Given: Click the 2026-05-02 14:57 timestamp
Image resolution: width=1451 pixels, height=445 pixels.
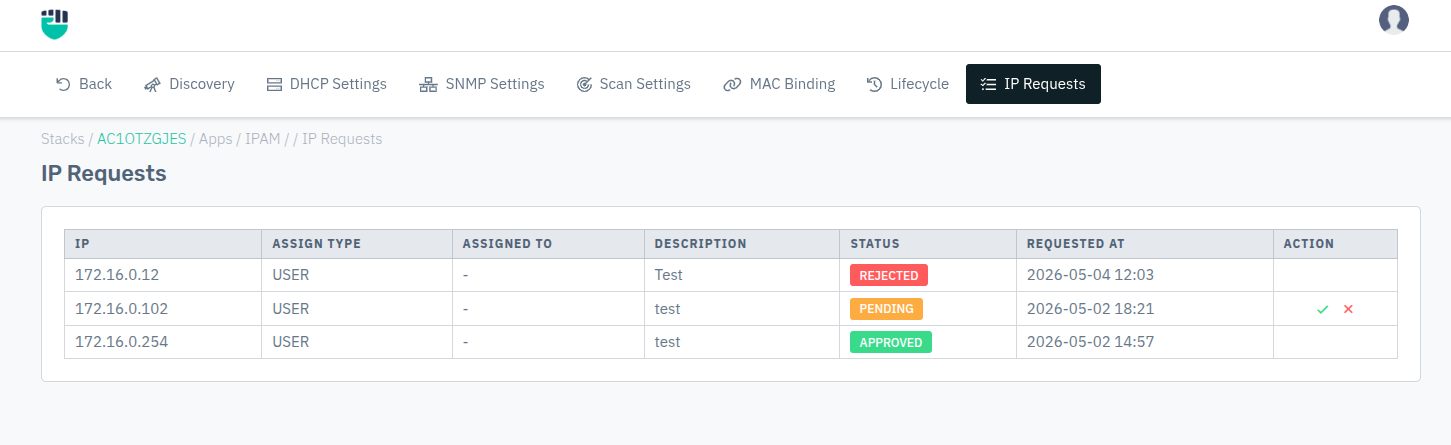Looking at the screenshot, I should tap(1090, 342).
